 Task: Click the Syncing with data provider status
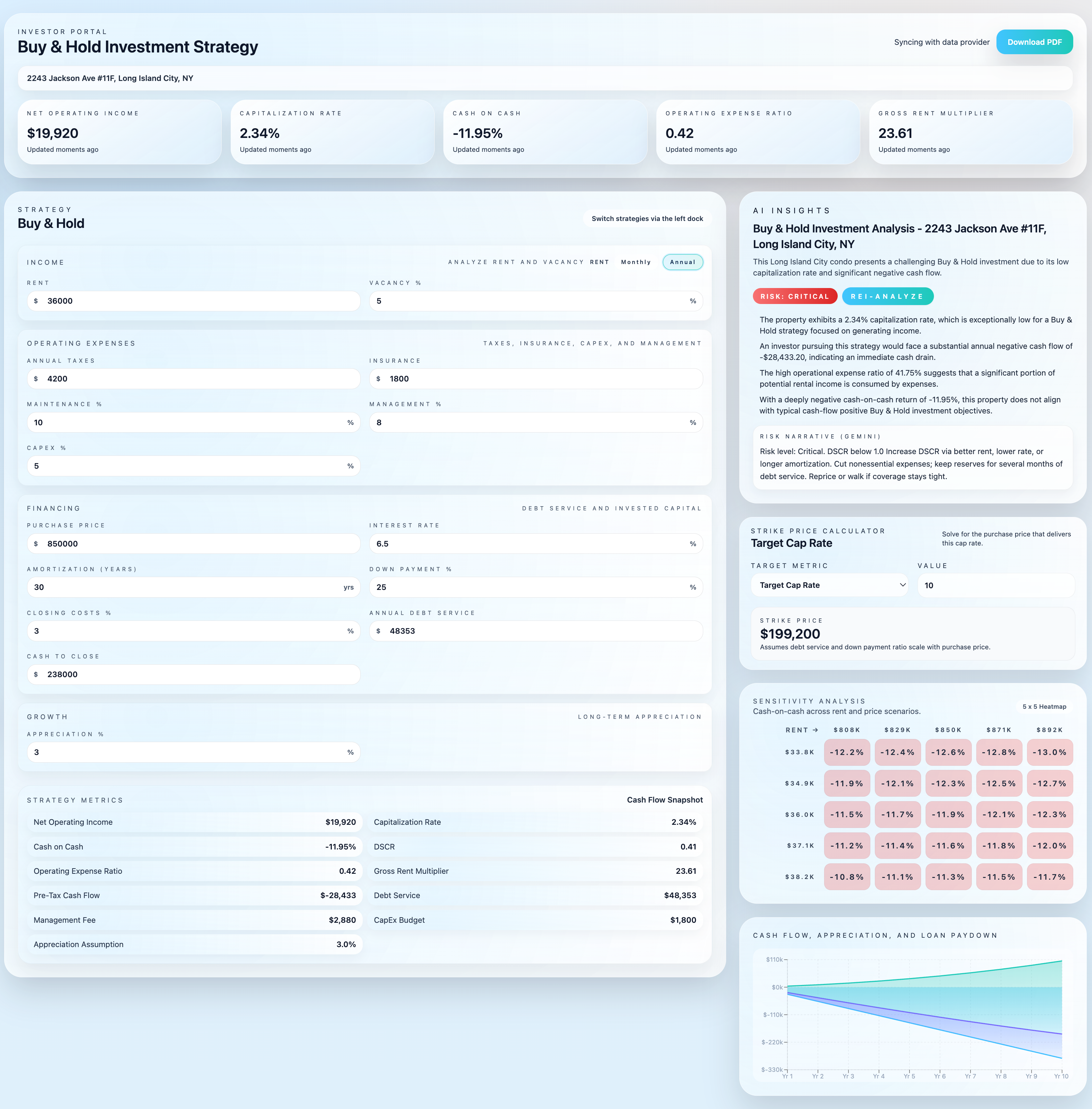tap(941, 42)
